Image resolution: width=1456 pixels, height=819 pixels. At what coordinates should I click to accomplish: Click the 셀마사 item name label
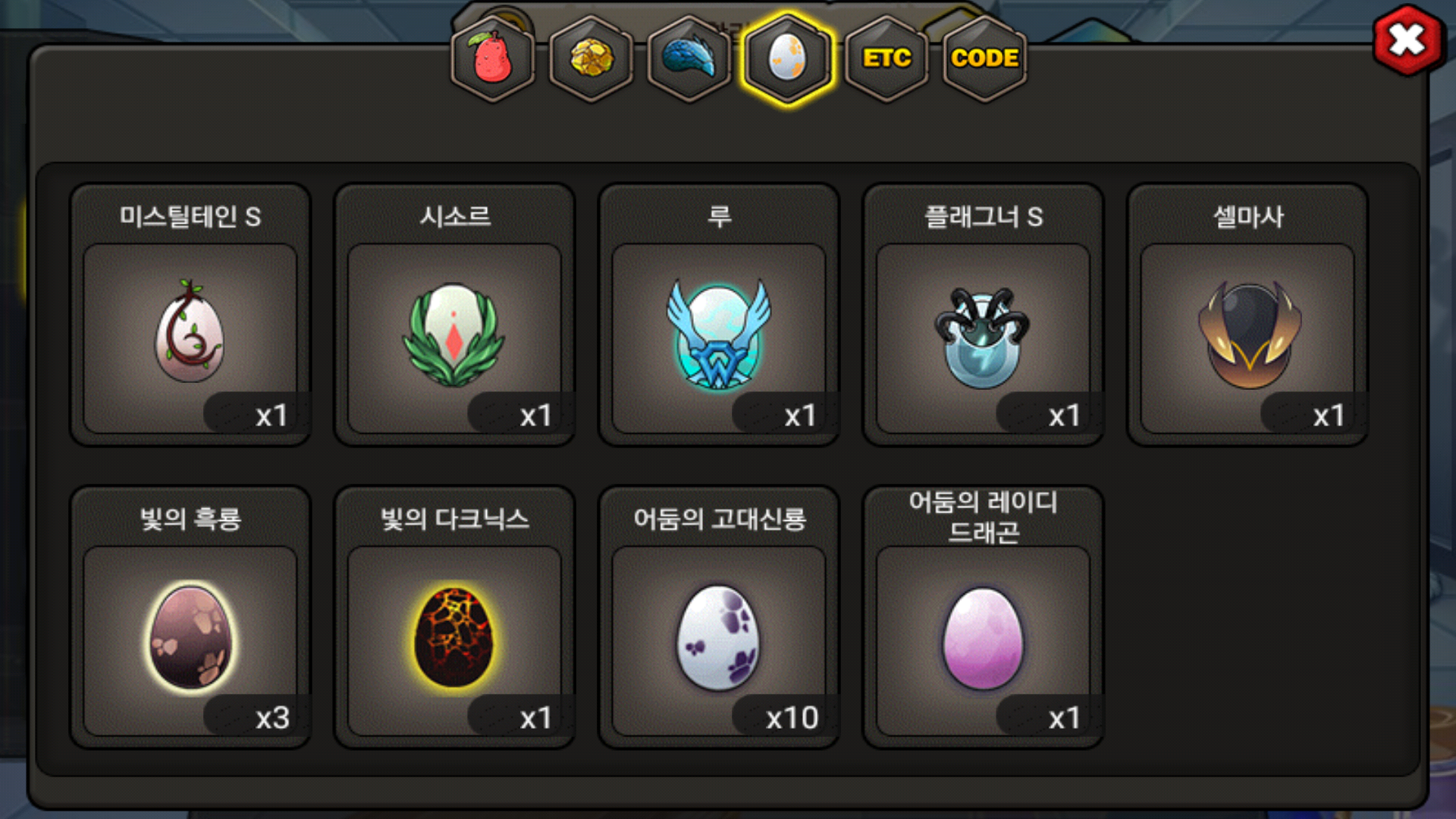[x=1248, y=217]
